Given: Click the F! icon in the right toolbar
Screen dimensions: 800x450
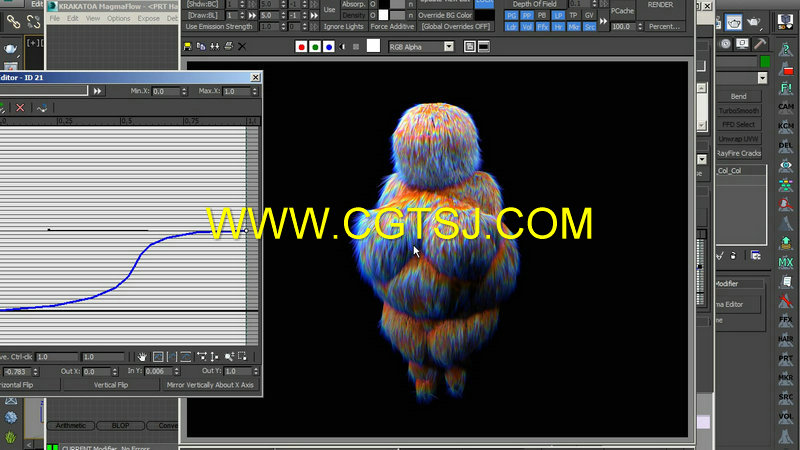Looking at the screenshot, I should pyautogui.click(x=786, y=88).
